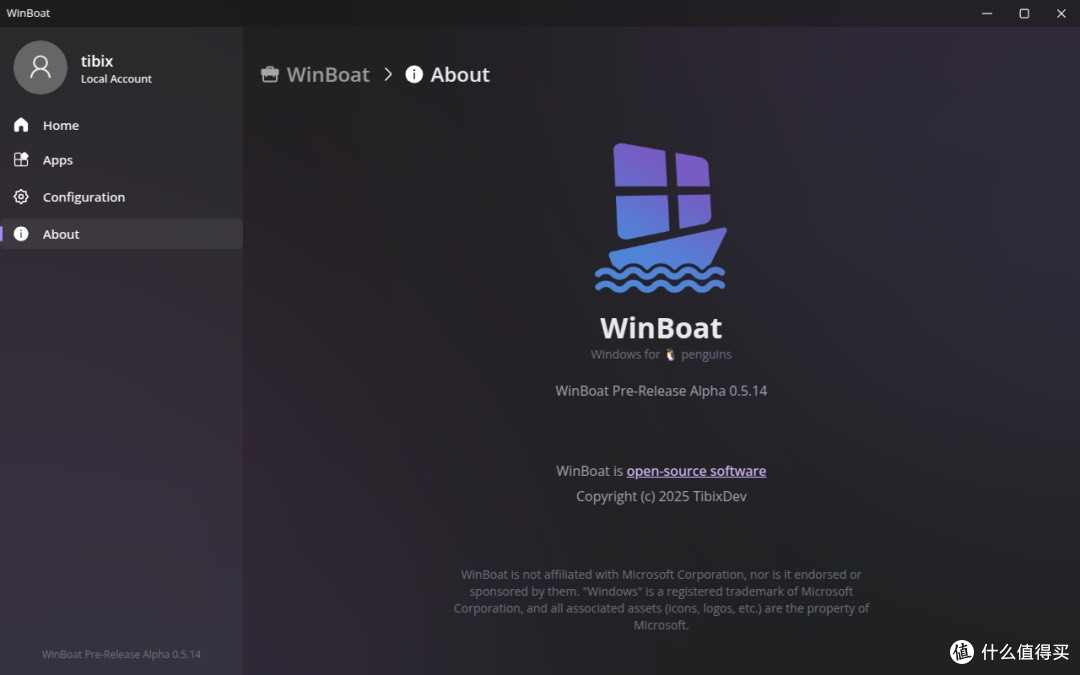Click 'Copyright (c) 2025 TibixDev' text
This screenshot has width=1080, height=675.
tap(661, 497)
